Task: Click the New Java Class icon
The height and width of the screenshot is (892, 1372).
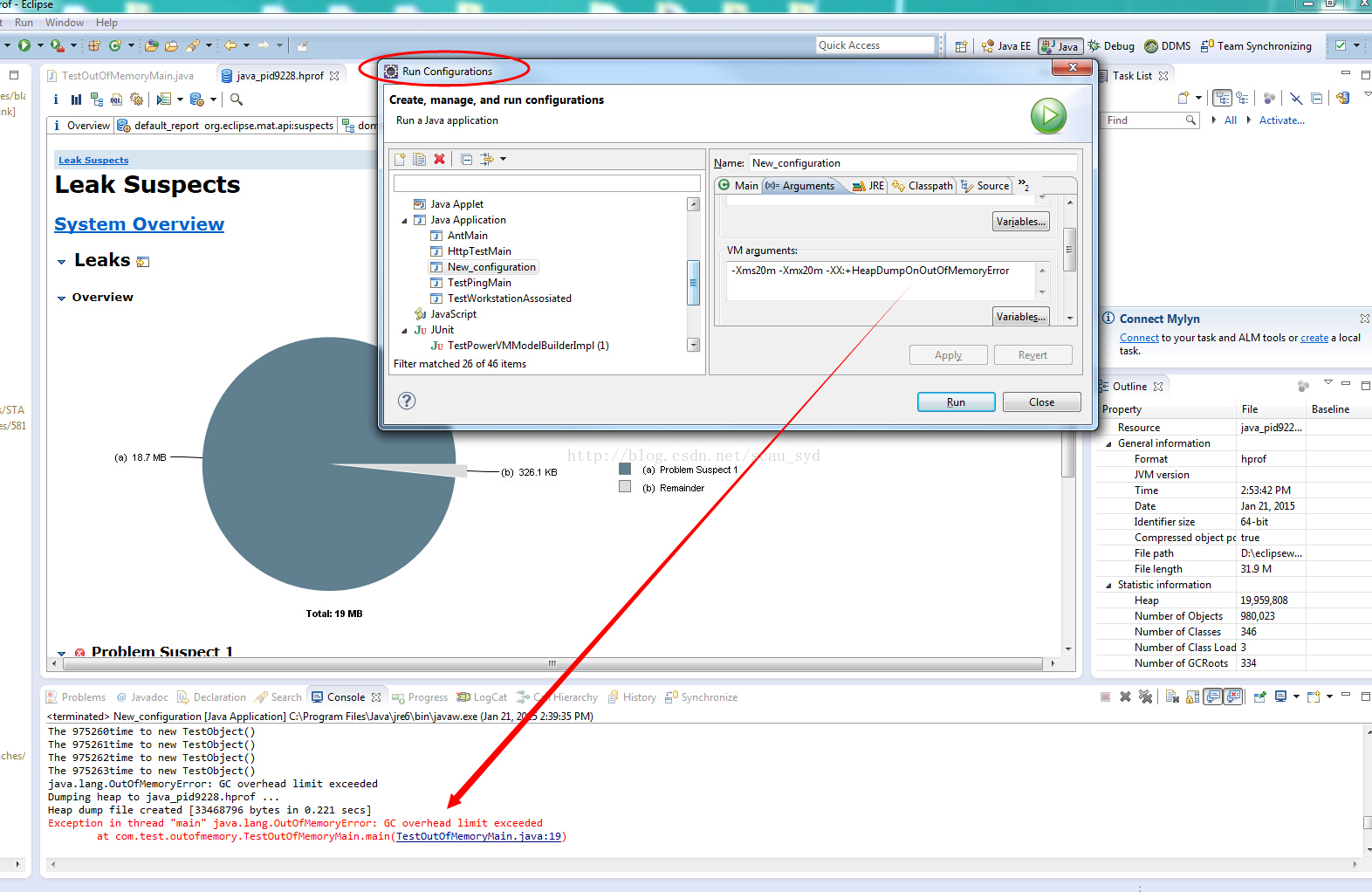Action: (x=114, y=45)
